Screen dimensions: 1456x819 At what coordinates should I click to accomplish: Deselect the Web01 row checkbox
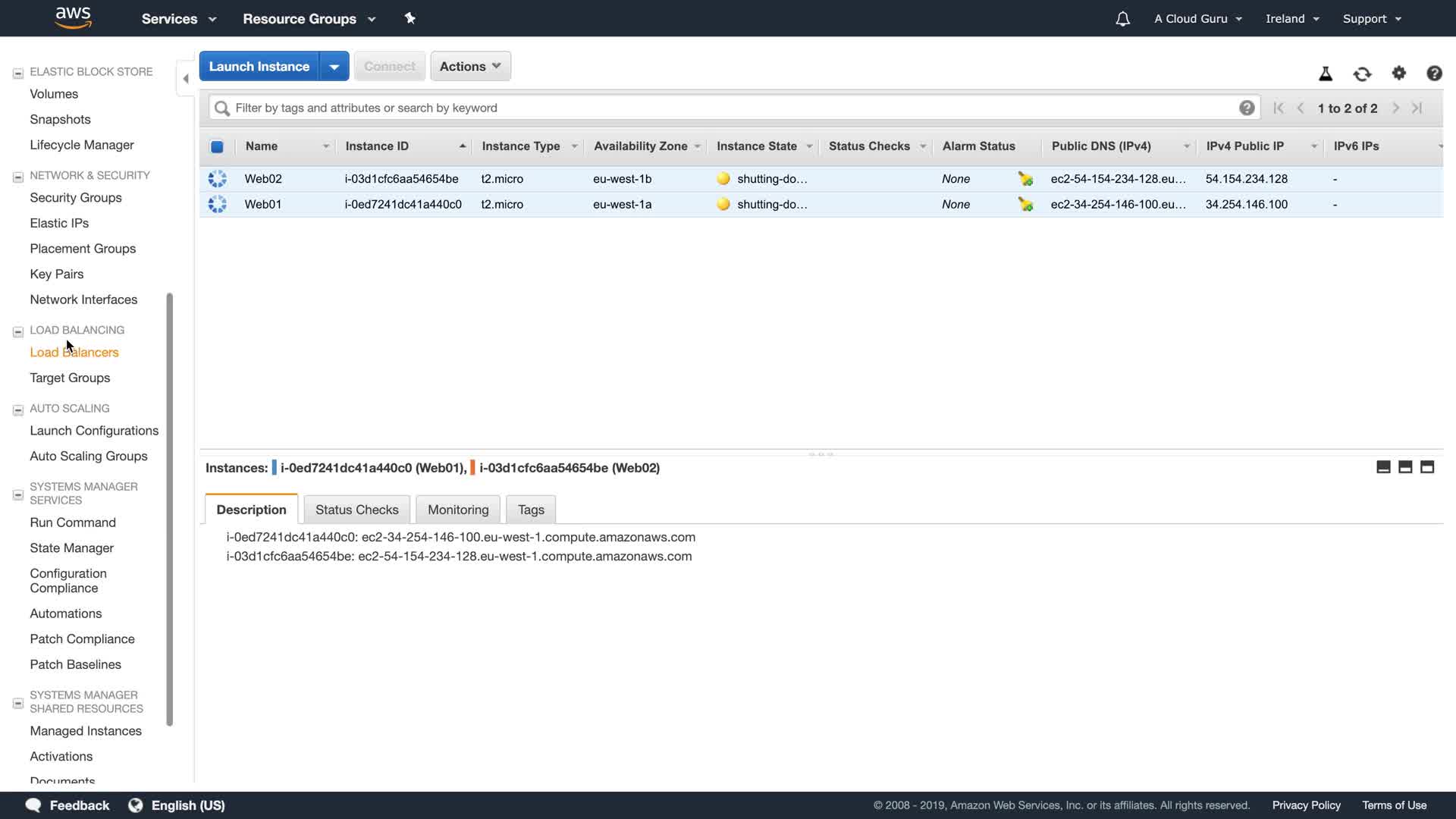click(x=218, y=205)
